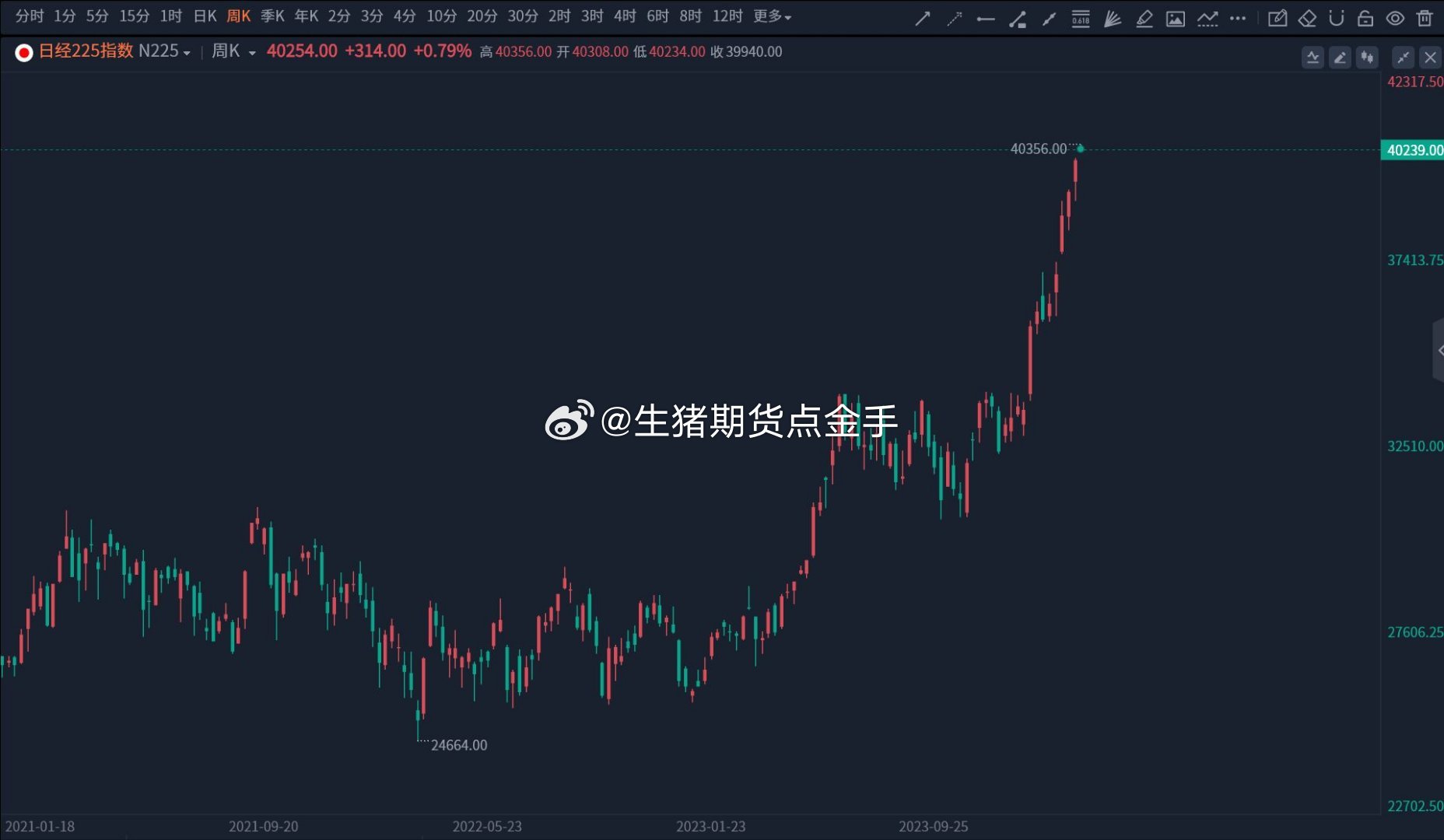The height and width of the screenshot is (840, 1444).
Task: Delete all drawings with trash icon
Action: click(x=1425, y=18)
